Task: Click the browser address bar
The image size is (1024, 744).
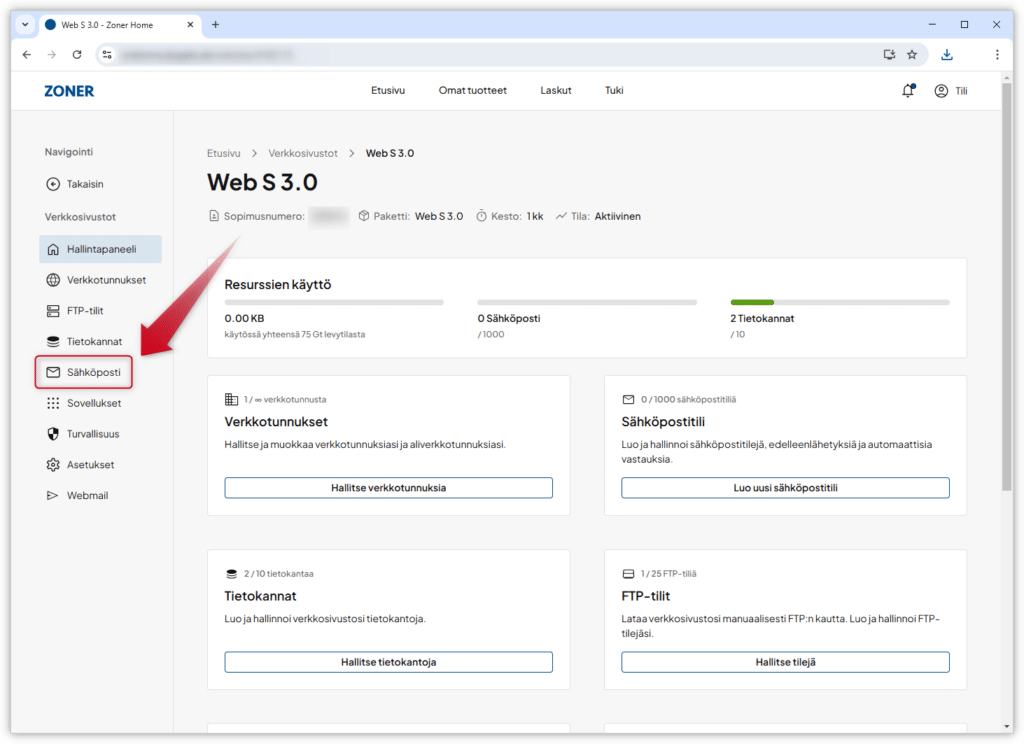Action: (480, 54)
